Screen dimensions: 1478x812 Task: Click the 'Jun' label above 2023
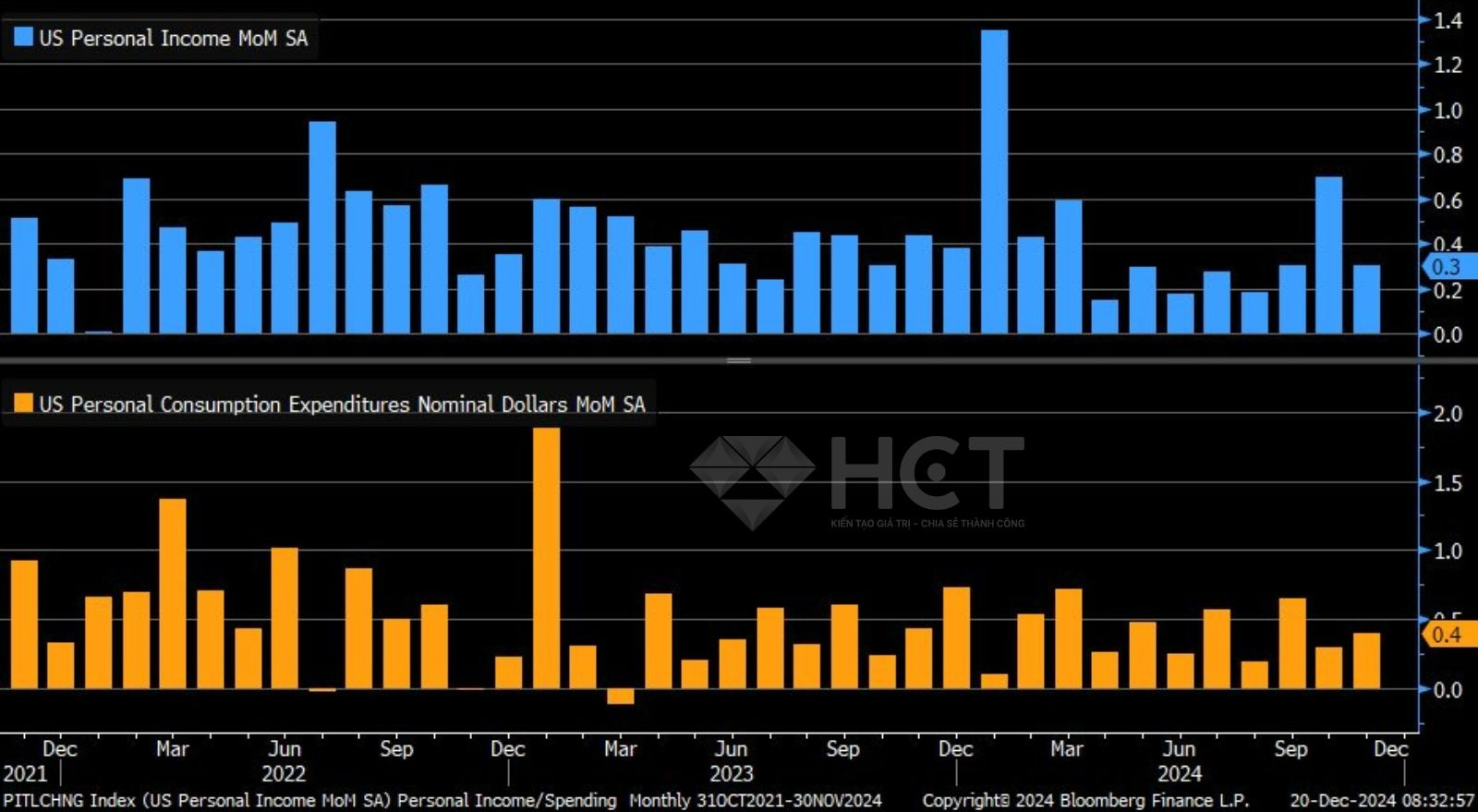(x=731, y=748)
